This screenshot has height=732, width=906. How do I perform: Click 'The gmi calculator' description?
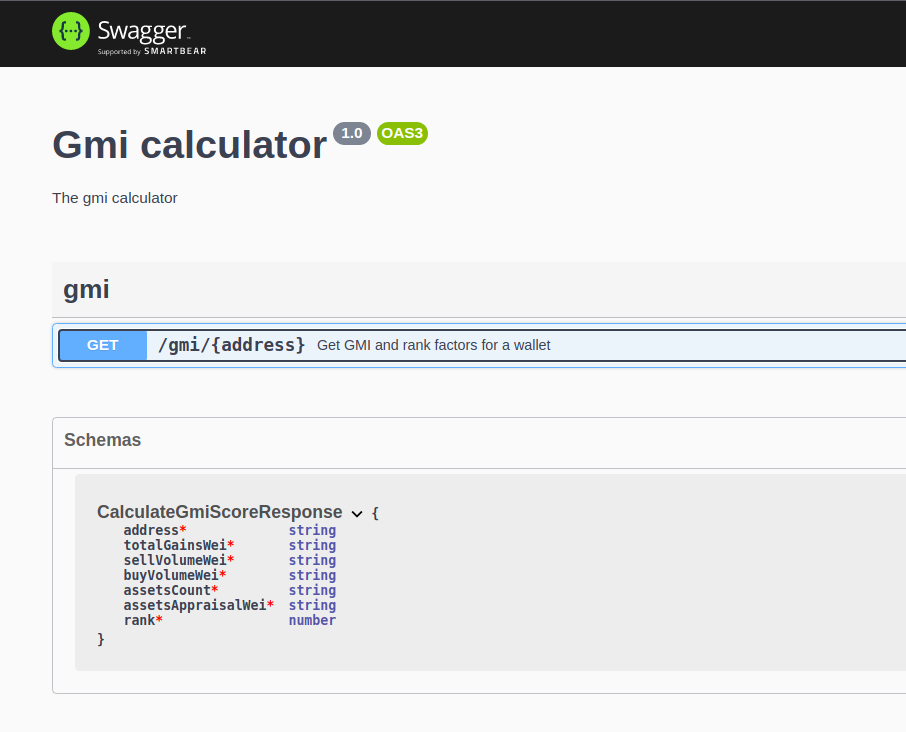click(114, 198)
